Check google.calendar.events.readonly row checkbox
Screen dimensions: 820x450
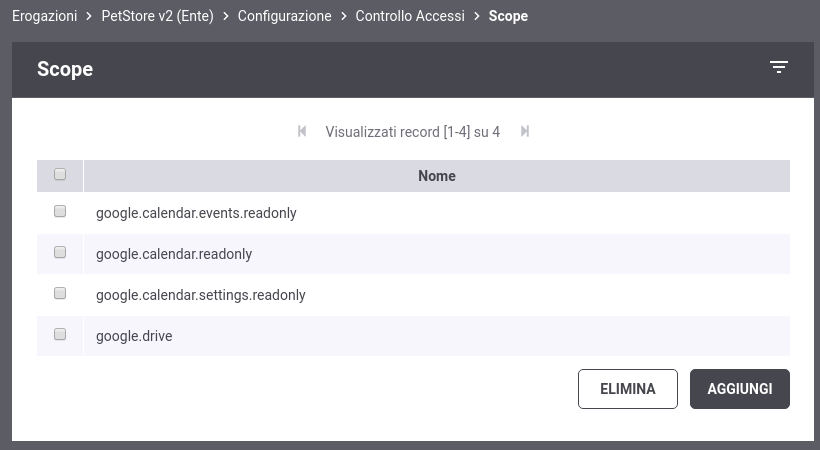(x=60, y=211)
